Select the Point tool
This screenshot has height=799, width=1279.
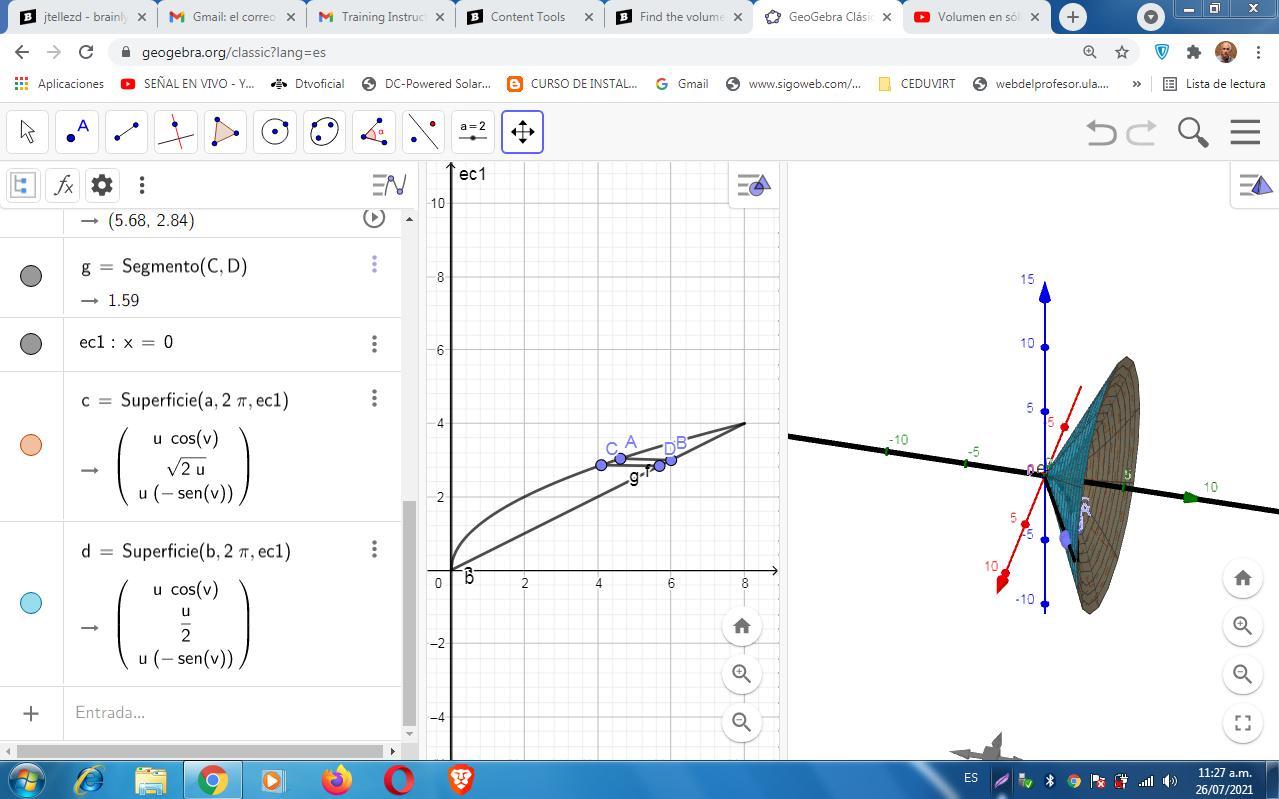pyautogui.click(x=77, y=132)
